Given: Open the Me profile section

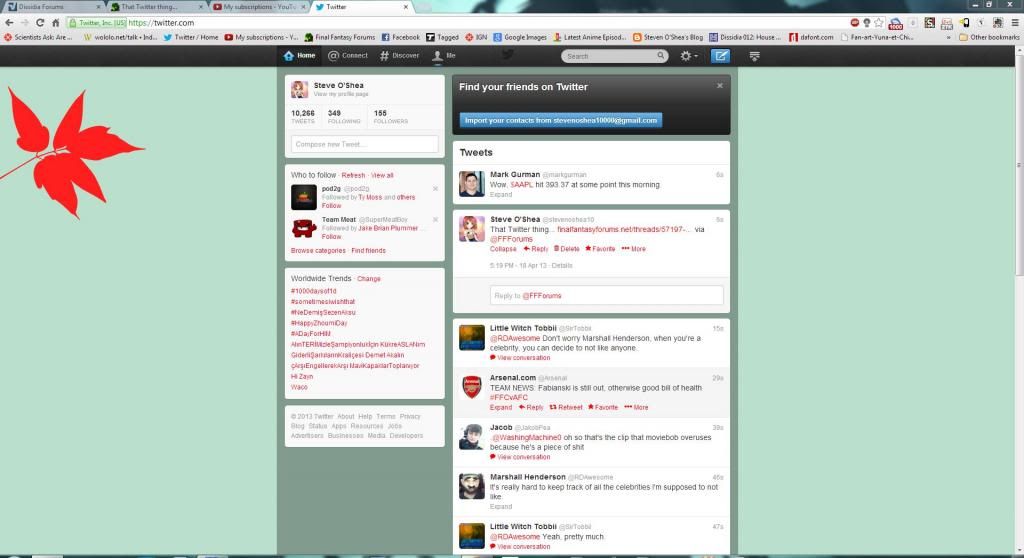Looking at the screenshot, I should 444,56.
